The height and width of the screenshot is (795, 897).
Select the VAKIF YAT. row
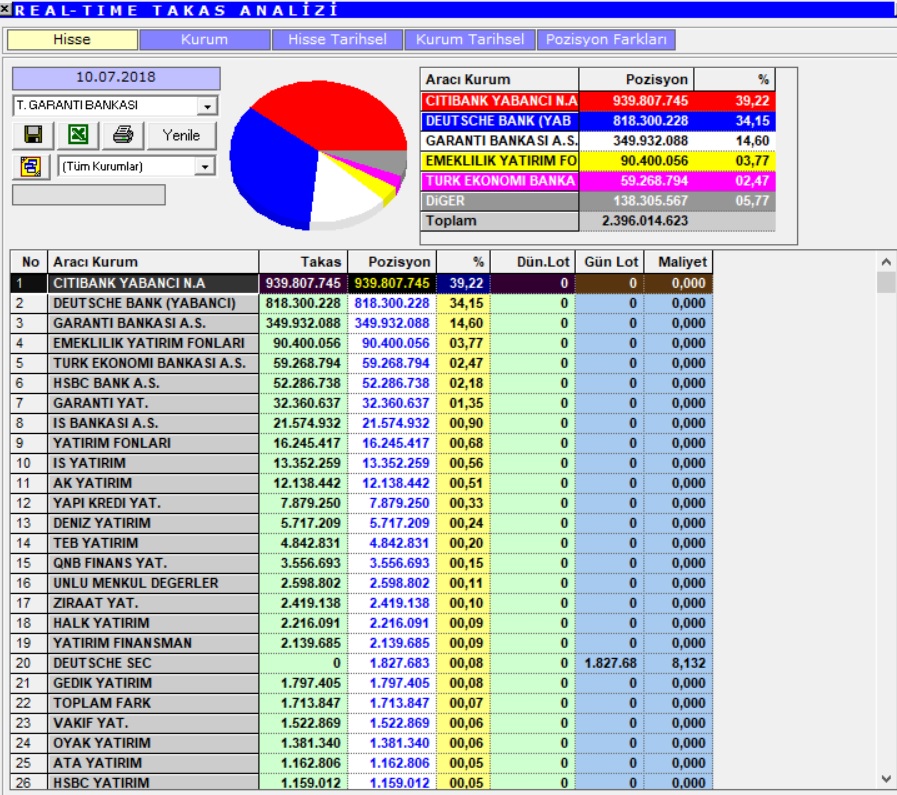point(362,724)
